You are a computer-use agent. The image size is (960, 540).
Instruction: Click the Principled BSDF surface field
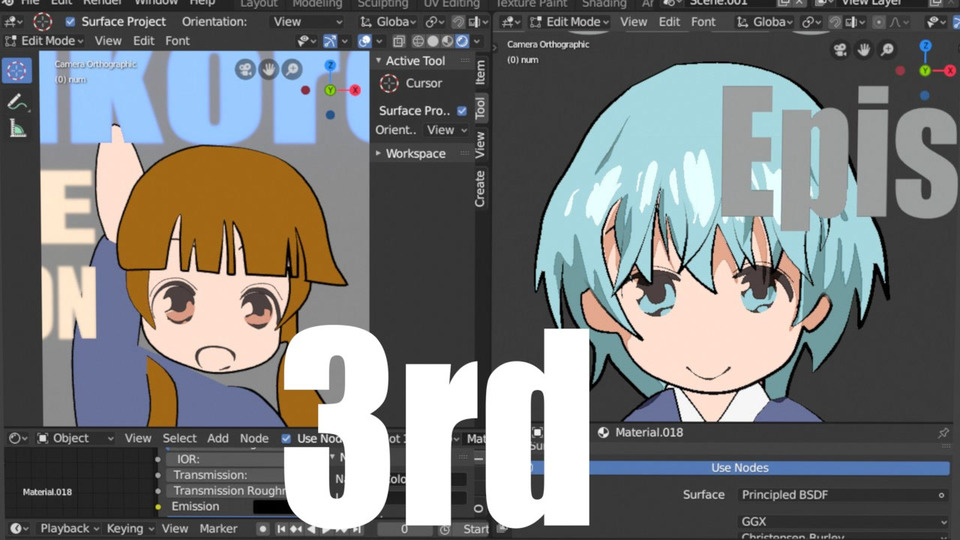[844, 495]
